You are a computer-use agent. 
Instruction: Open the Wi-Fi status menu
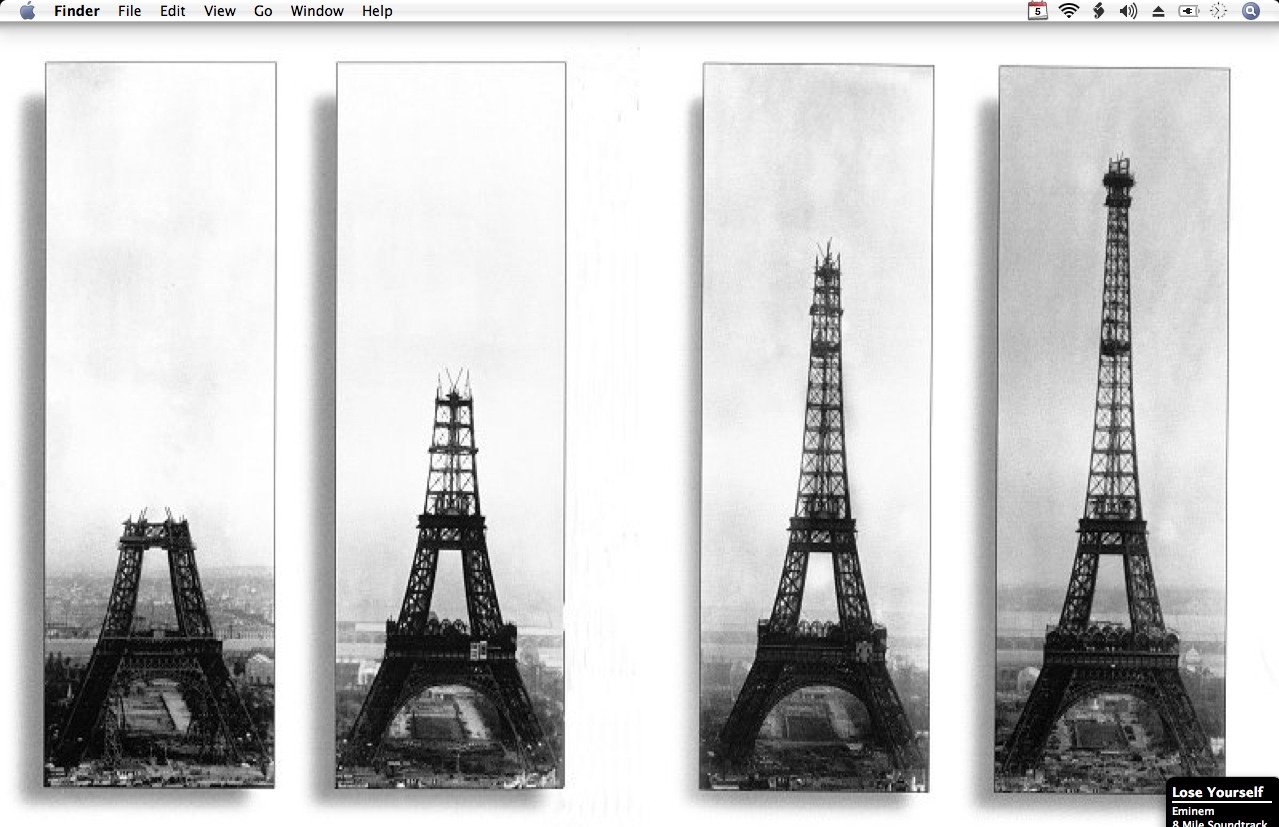(1069, 11)
